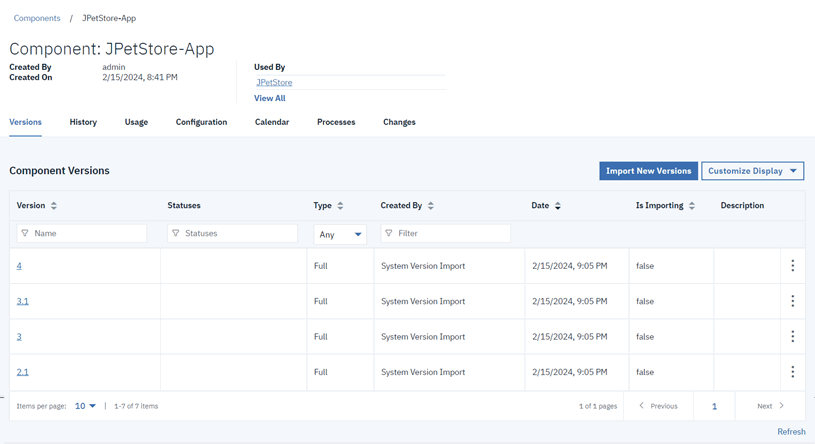This screenshot has width=815, height=444.
Task: Open the actions menu for version 4
Action: click(792, 266)
